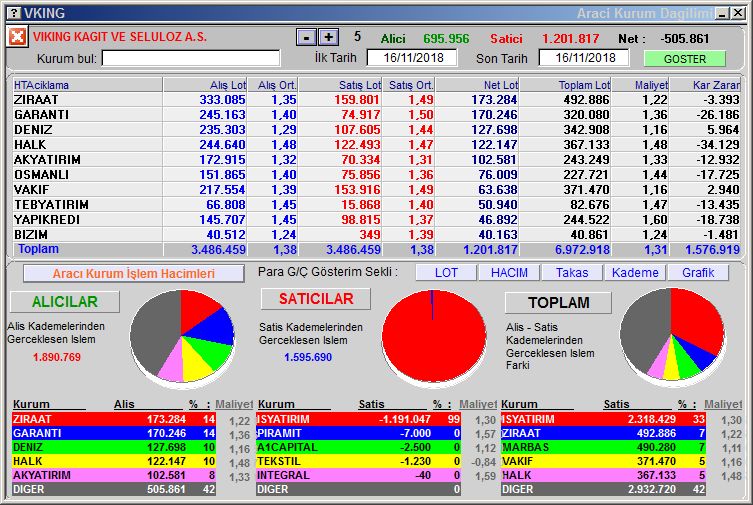Click the green GOSTER button
This screenshot has width=753, height=505.
coord(685,59)
